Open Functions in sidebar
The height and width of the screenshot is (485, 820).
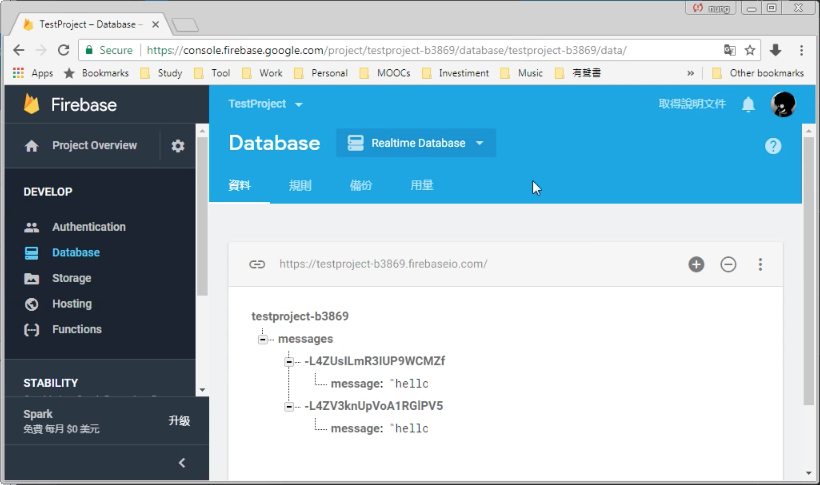[x=76, y=330]
